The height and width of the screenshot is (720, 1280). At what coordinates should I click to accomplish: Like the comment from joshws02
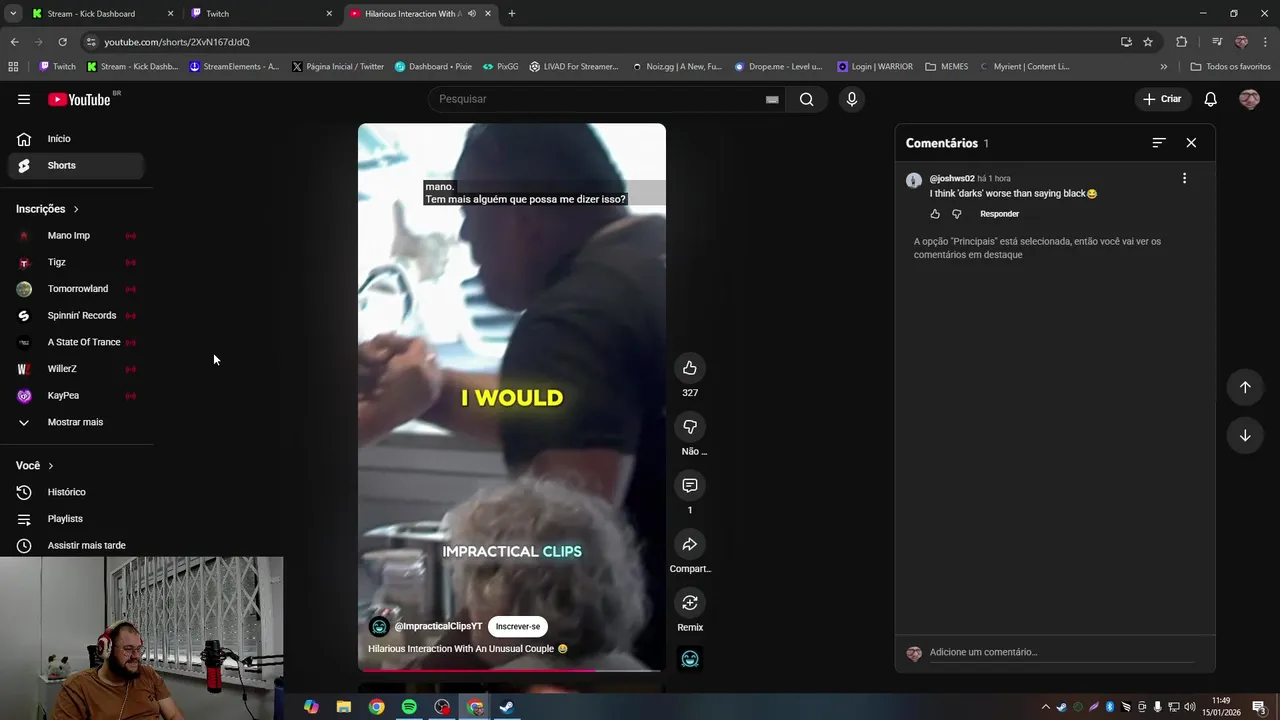(x=935, y=214)
